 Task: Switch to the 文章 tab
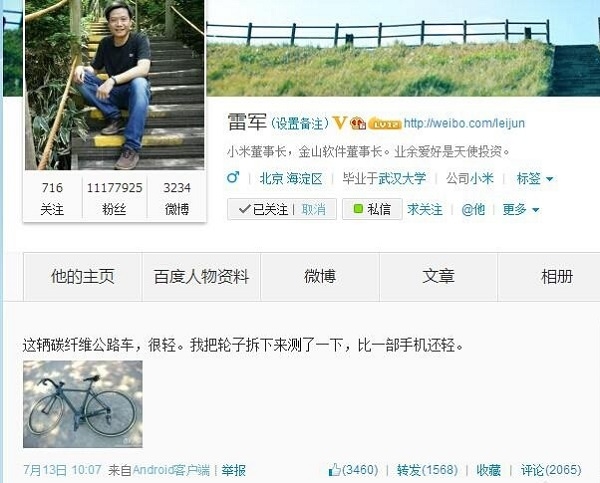point(439,276)
